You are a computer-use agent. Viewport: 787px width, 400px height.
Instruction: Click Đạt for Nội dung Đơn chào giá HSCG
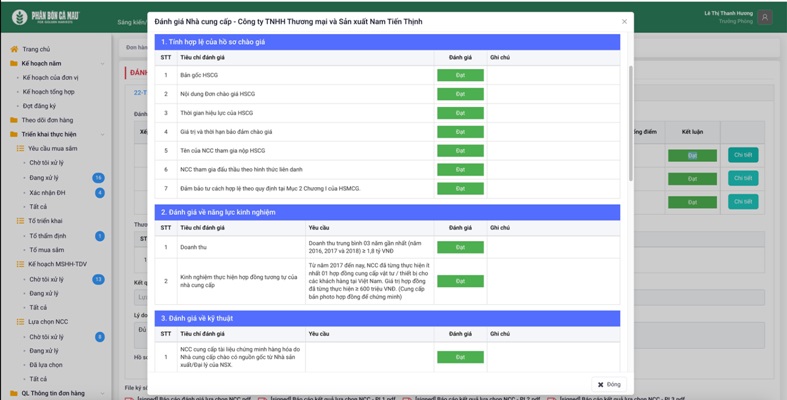(x=460, y=94)
